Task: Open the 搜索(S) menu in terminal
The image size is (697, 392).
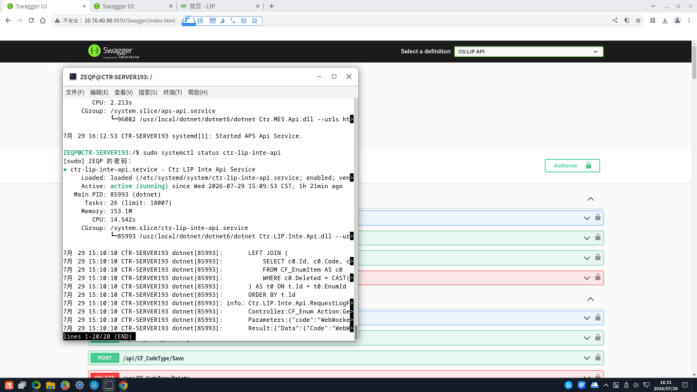Action: [148, 92]
